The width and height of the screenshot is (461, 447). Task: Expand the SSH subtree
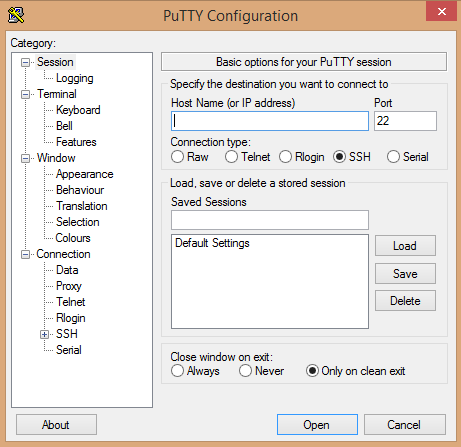[44, 334]
